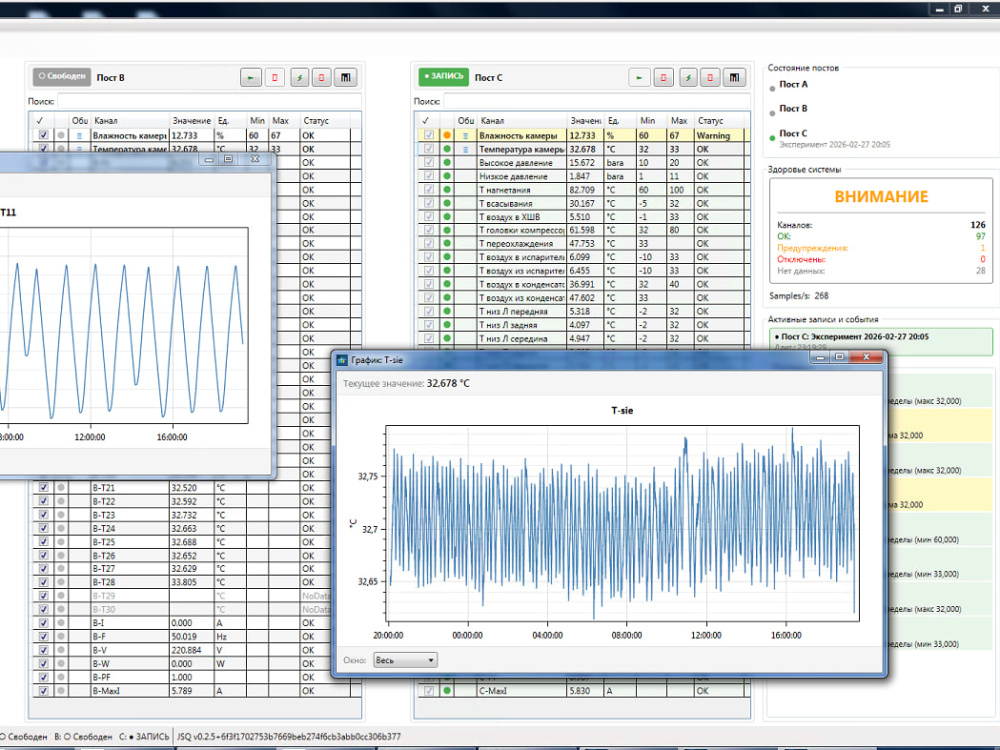Click the green play icon in Пост C toolbar
Image resolution: width=1000 pixels, height=750 pixels.
(x=639, y=78)
